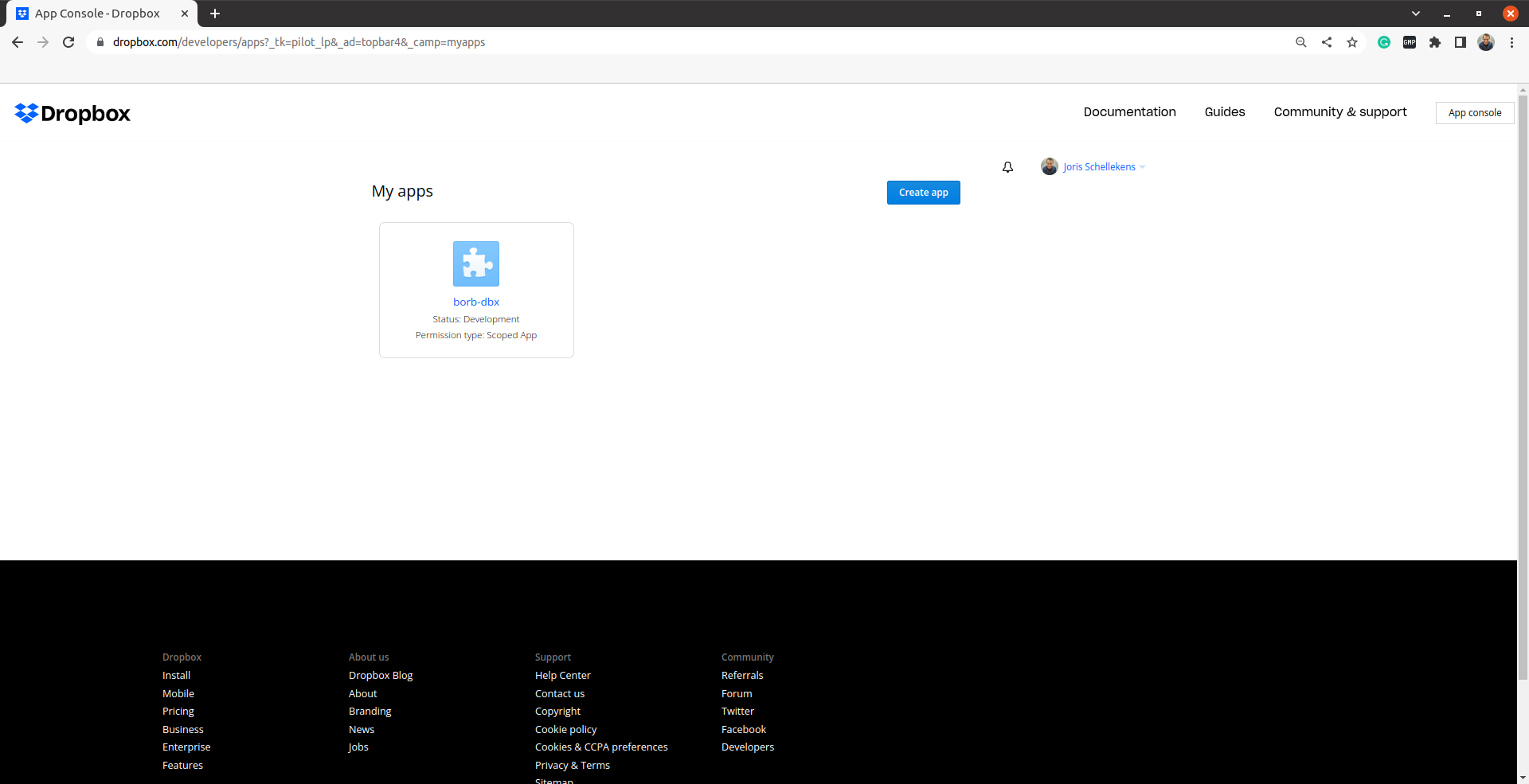Open the Facebook footer link
Screen dimensions: 1529x784
point(744,730)
